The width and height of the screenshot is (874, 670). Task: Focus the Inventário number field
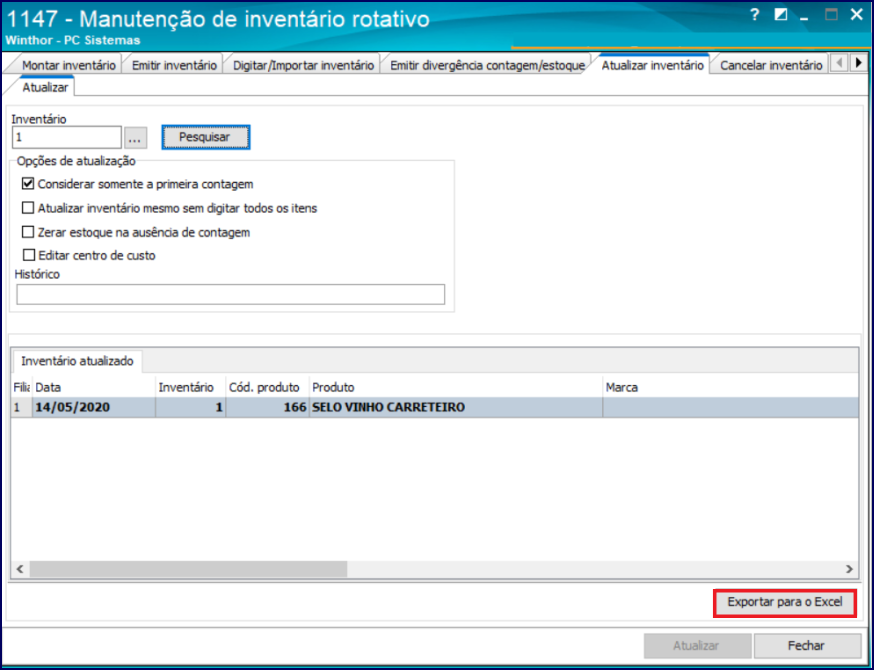coord(66,137)
